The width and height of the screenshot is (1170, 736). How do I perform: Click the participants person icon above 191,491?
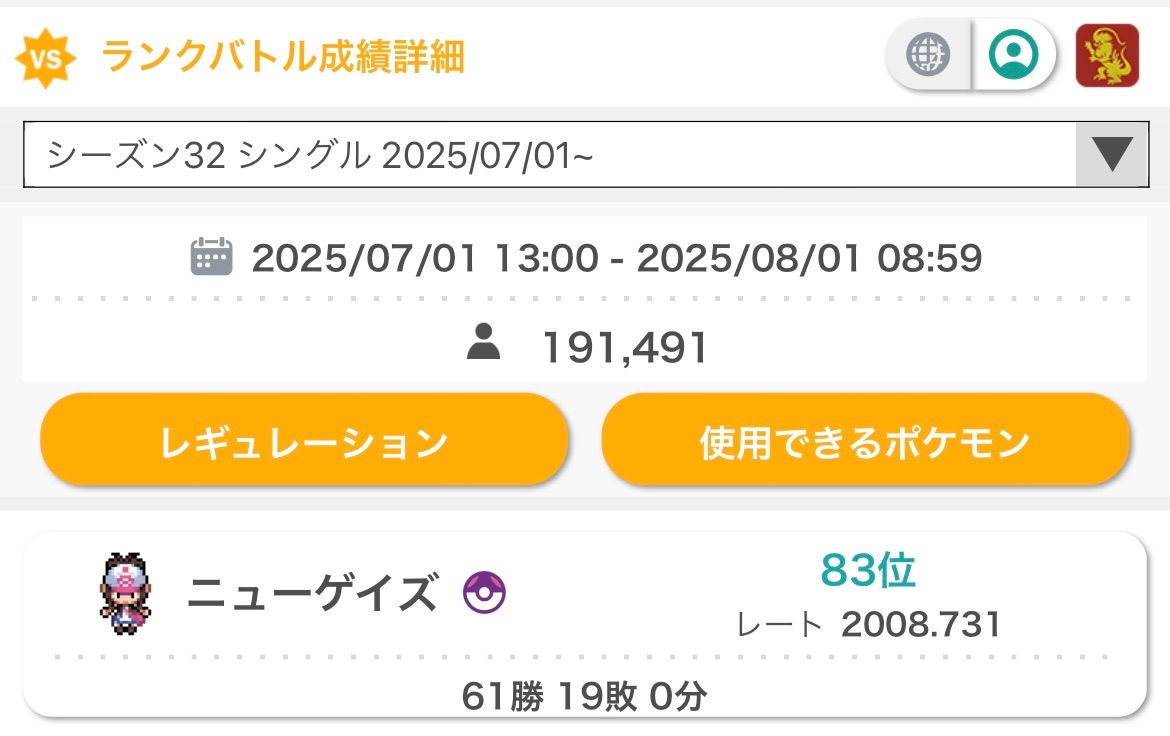click(x=486, y=345)
